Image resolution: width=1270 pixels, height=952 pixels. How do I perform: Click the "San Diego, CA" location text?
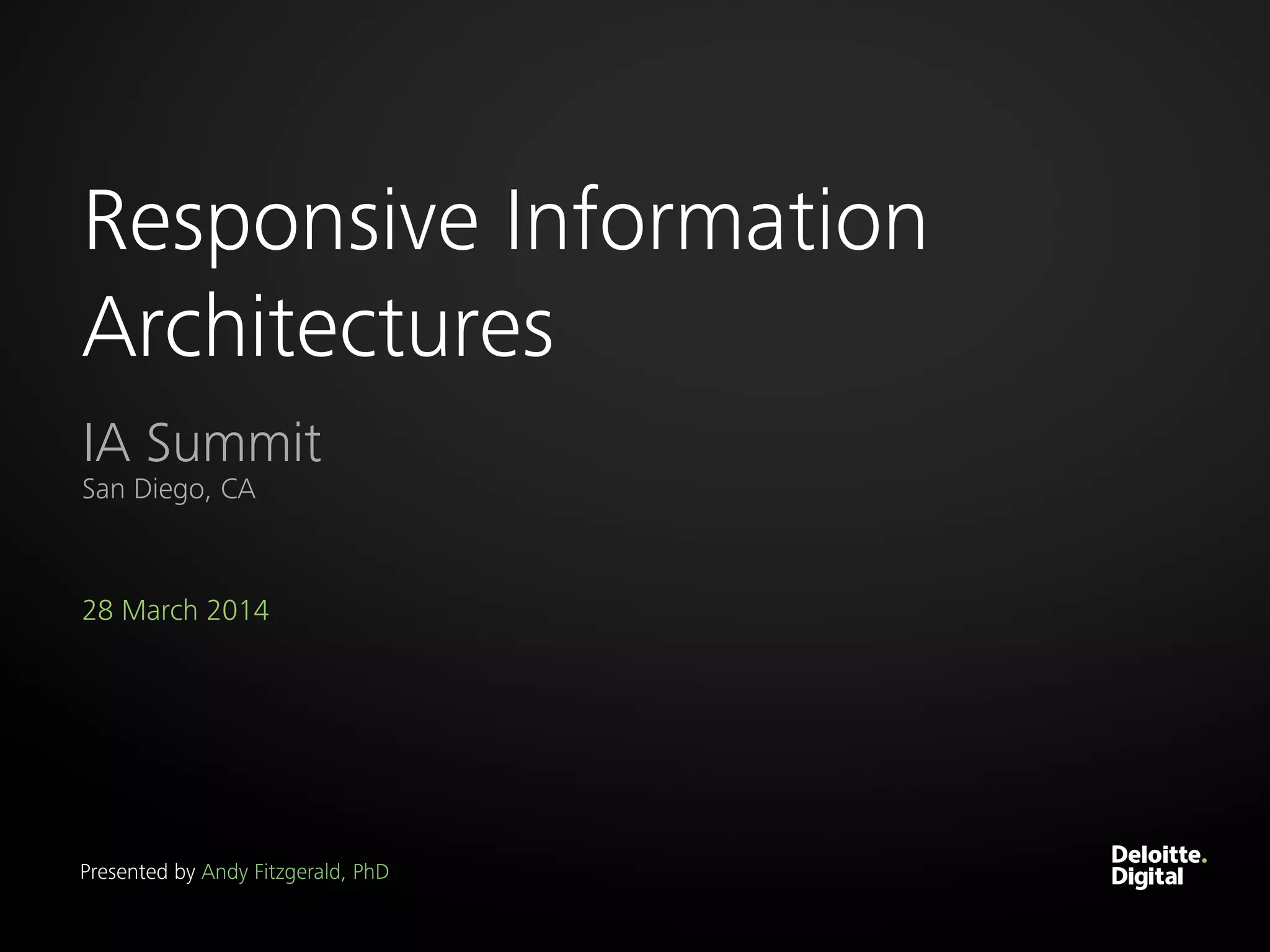169,489
